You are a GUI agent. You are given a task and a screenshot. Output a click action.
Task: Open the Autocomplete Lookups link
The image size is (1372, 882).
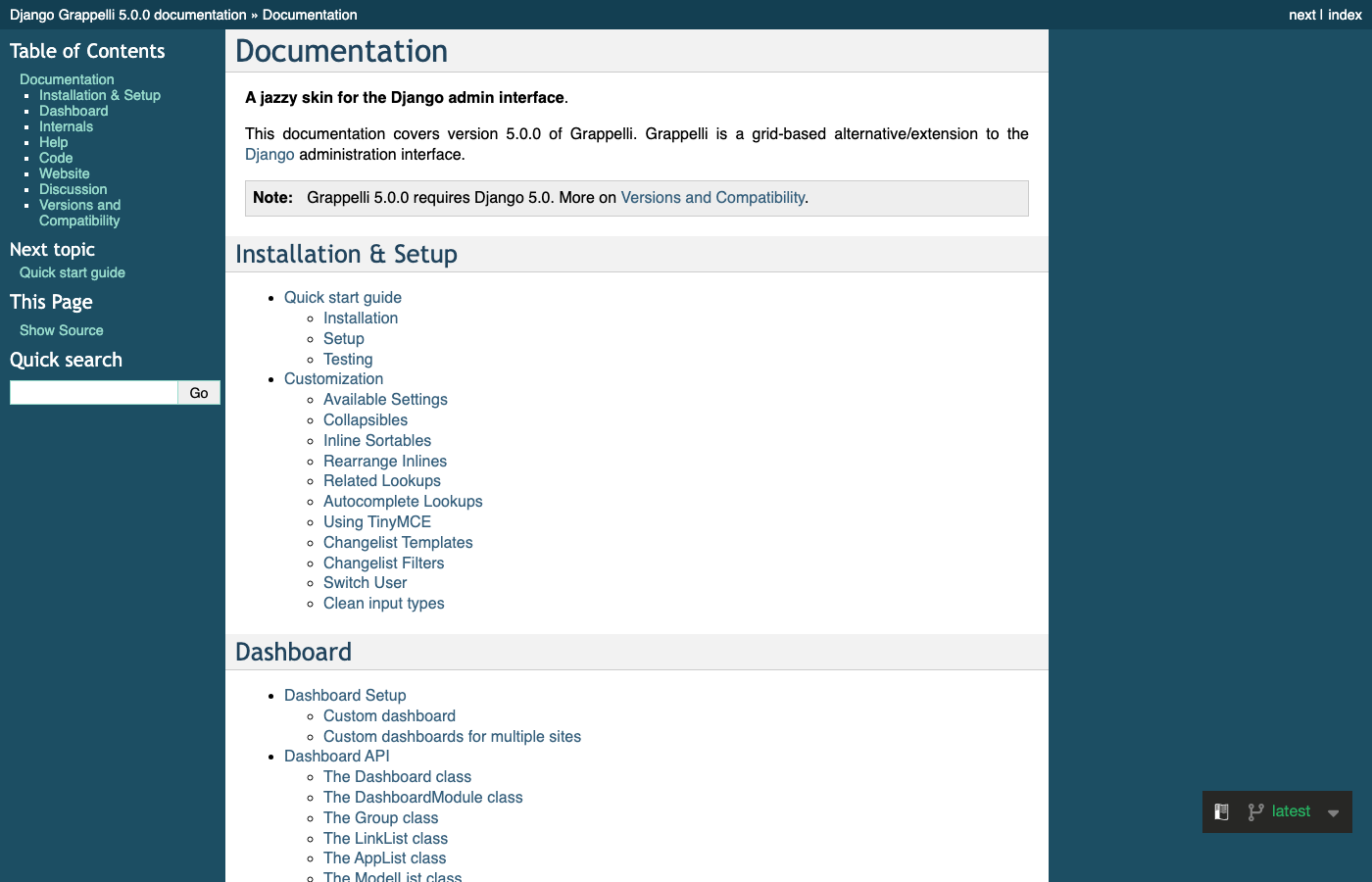point(403,502)
